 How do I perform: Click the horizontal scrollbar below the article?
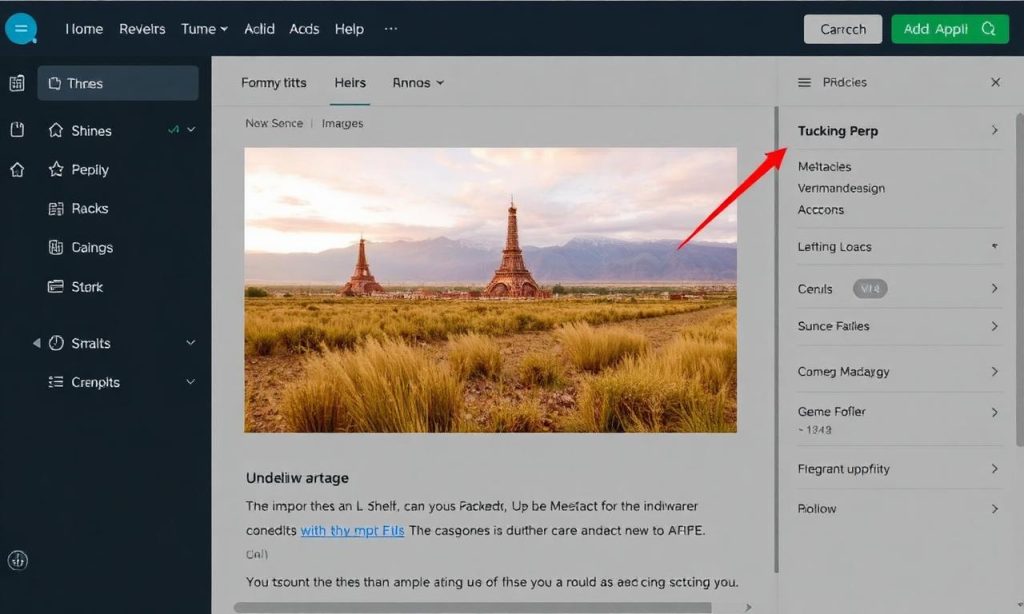(x=472, y=607)
